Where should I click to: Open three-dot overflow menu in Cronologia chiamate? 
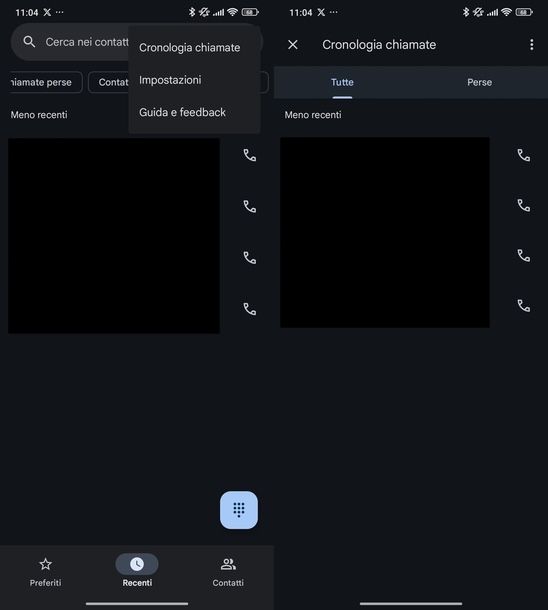point(532,45)
